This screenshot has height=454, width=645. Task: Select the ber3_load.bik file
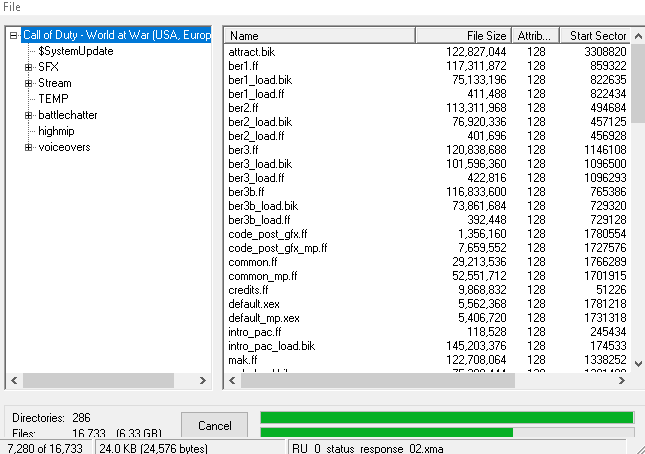260,164
